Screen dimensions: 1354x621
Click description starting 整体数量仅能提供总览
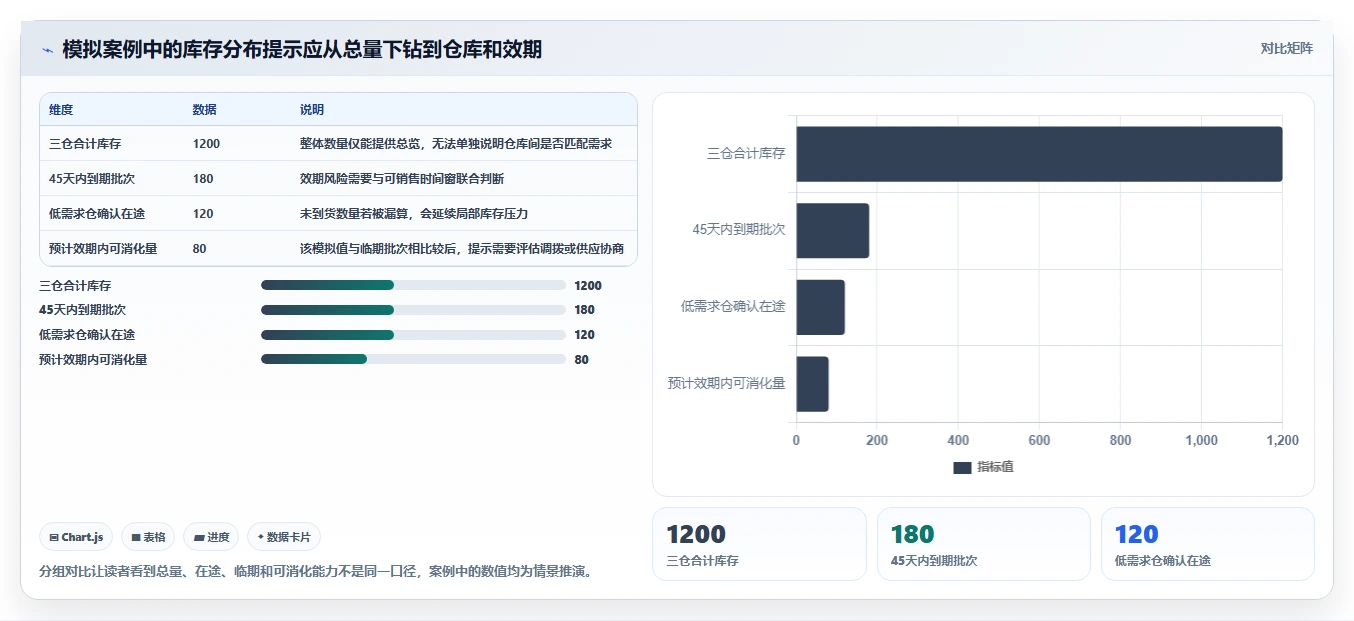pyautogui.click(x=456, y=144)
